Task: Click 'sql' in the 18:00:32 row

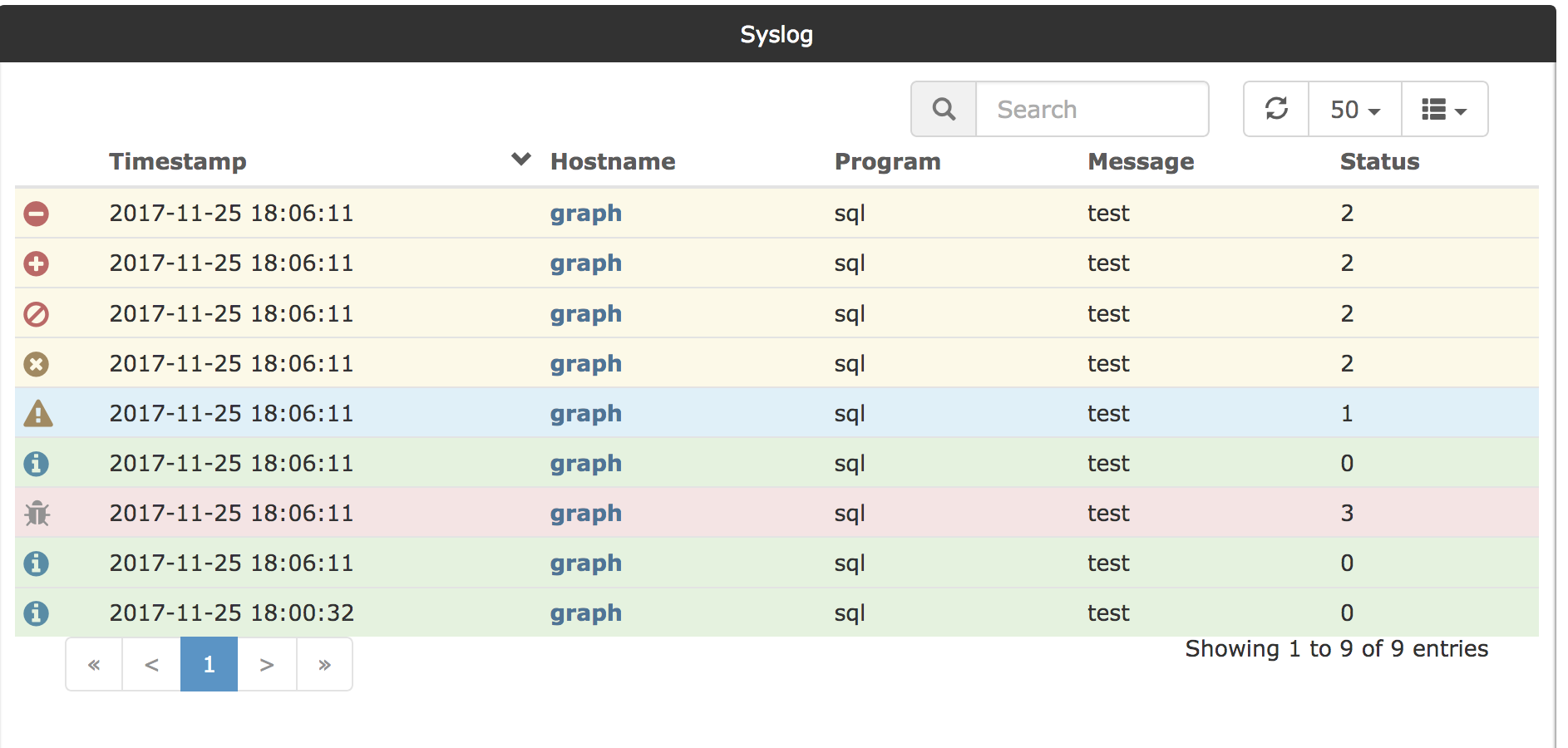Action: pos(850,614)
